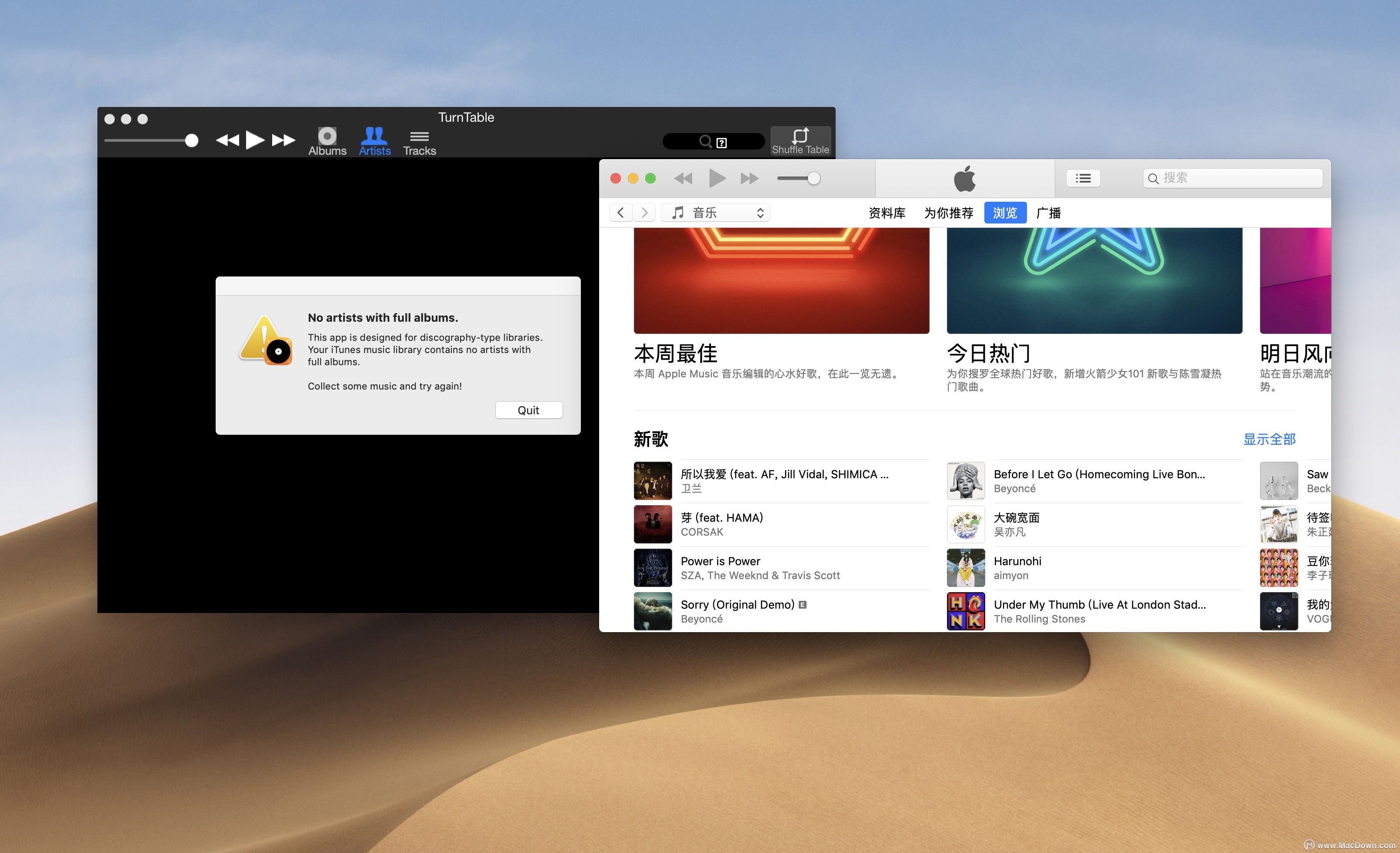Click the 本周最佳 heading

click(x=676, y=354)
